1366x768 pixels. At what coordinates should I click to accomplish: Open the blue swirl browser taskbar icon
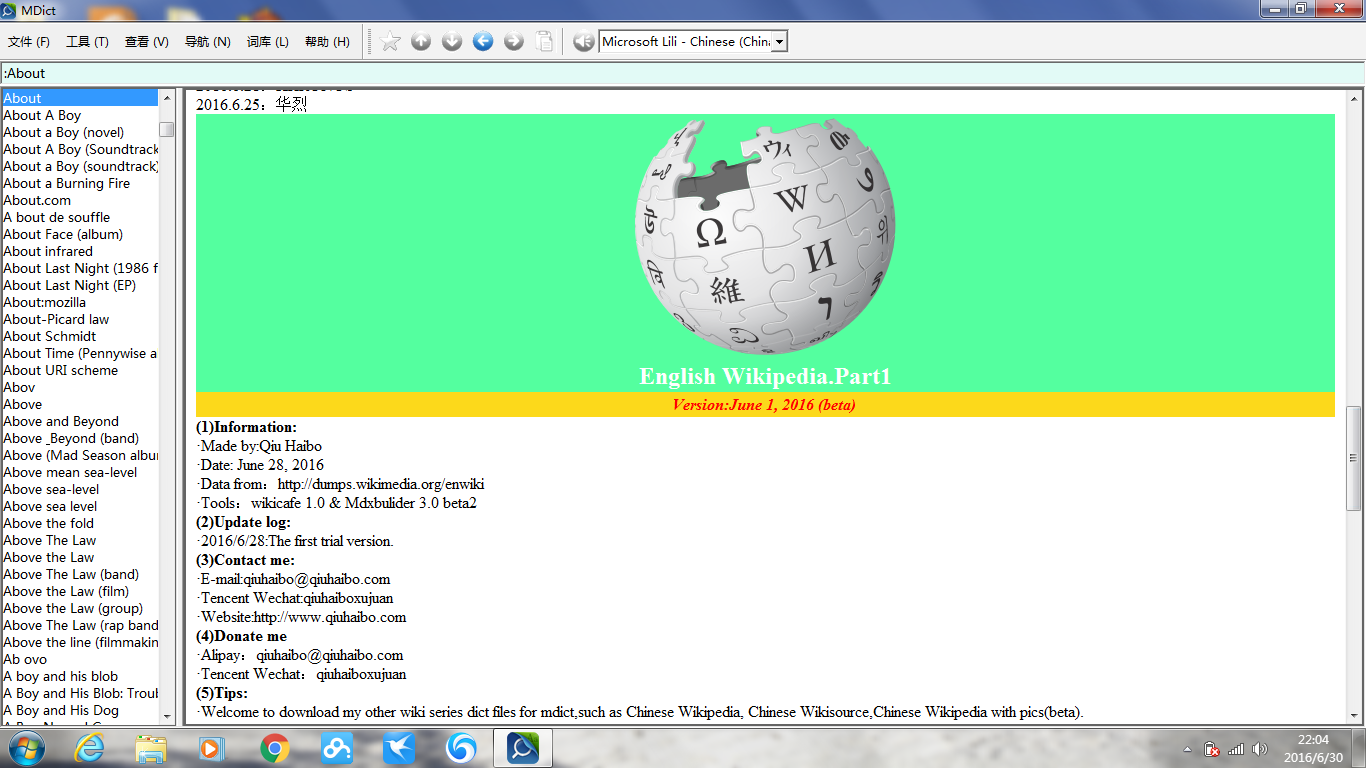pyautogui.click(x=461, y=748)
